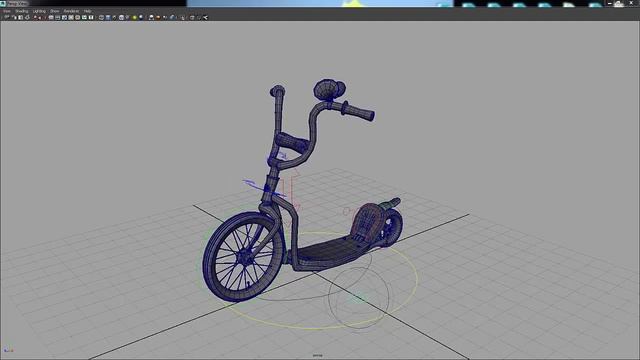The width and height of the screenshot is (640, 360).
Task: Open the Lighting panel menu
Action: click(x=39, y=11)
